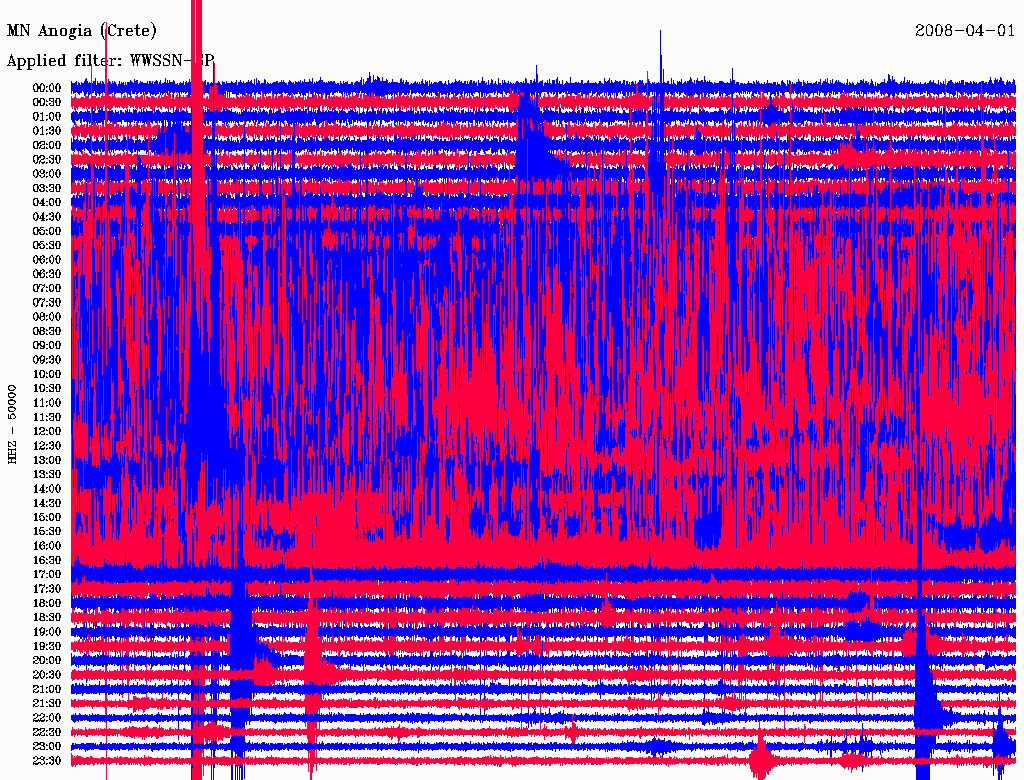Click the 22:30 time label

pos(47,732)
